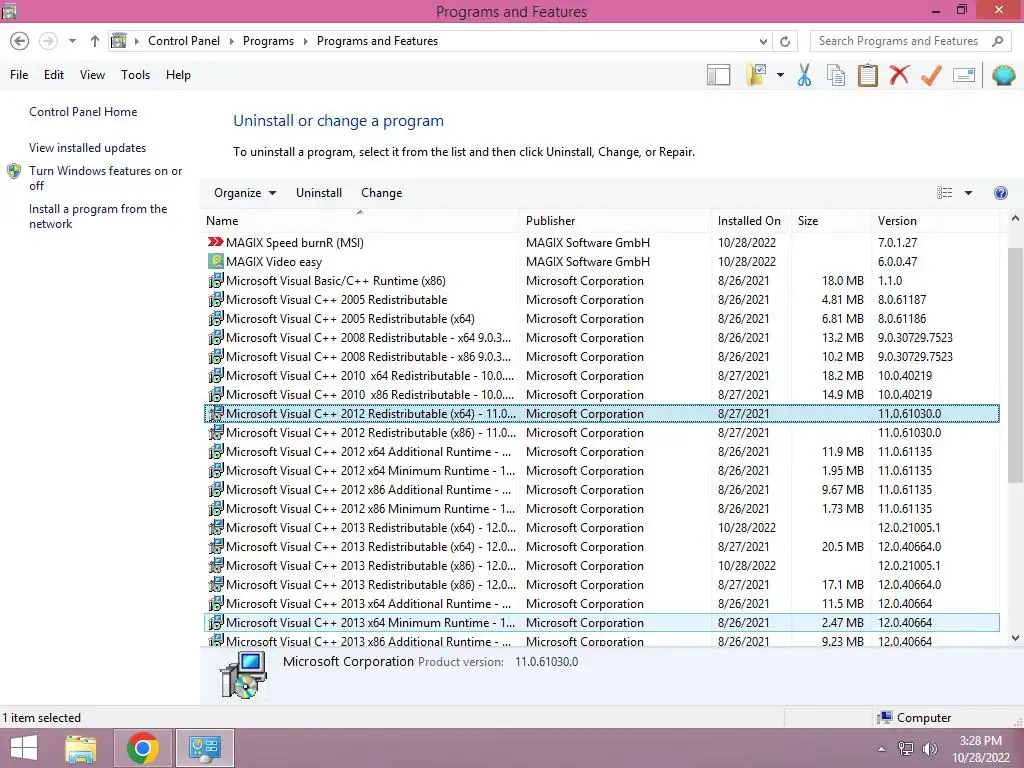Click the volume speaker tray icon
This screenshot has height=768, width=1024.
929,749
